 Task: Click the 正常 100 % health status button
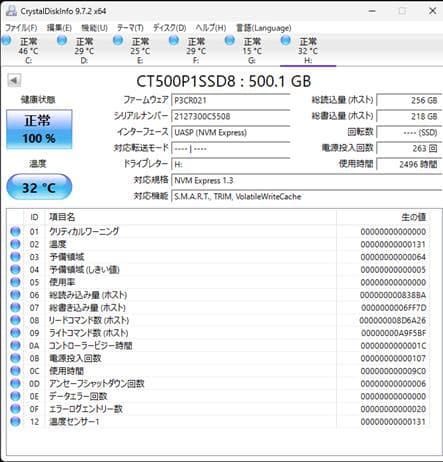coord(39,129)
